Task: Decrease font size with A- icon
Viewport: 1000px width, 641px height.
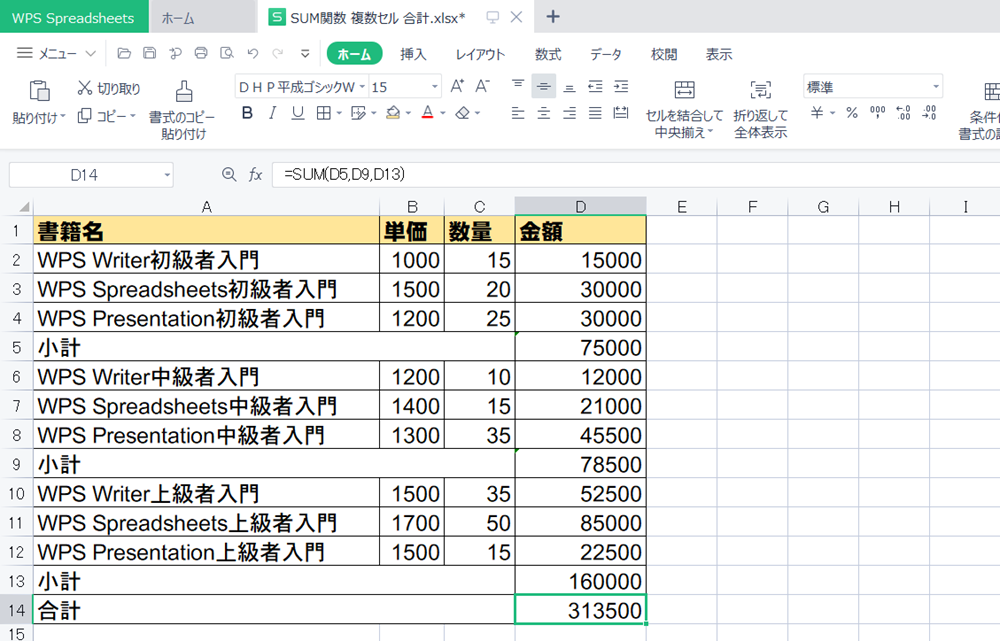Action: 483,86
